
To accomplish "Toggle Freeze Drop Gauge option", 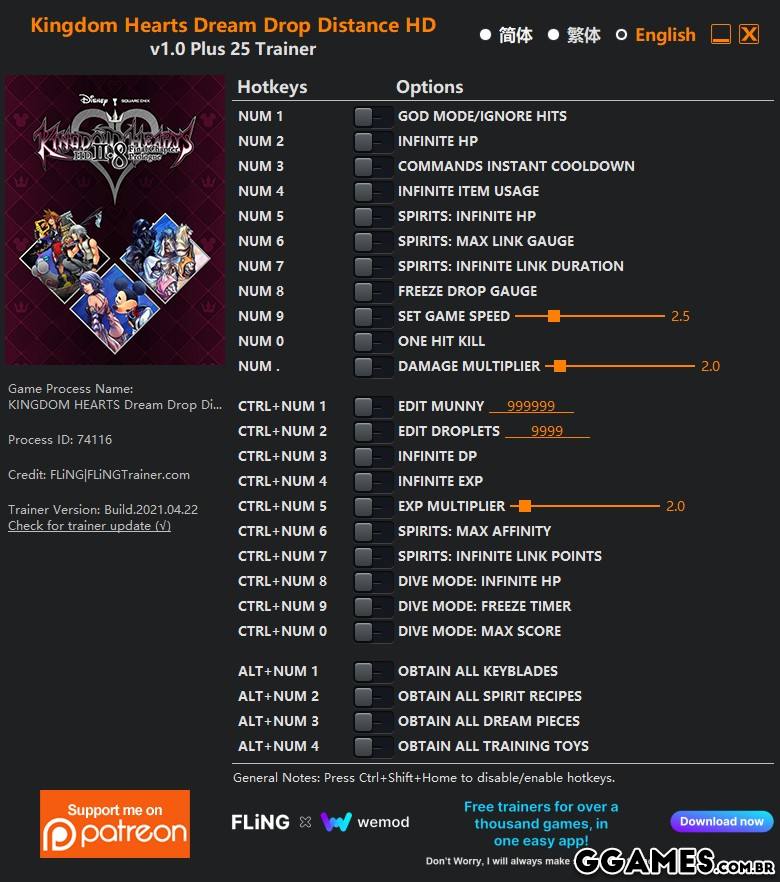I will click(x=371, y=291).
